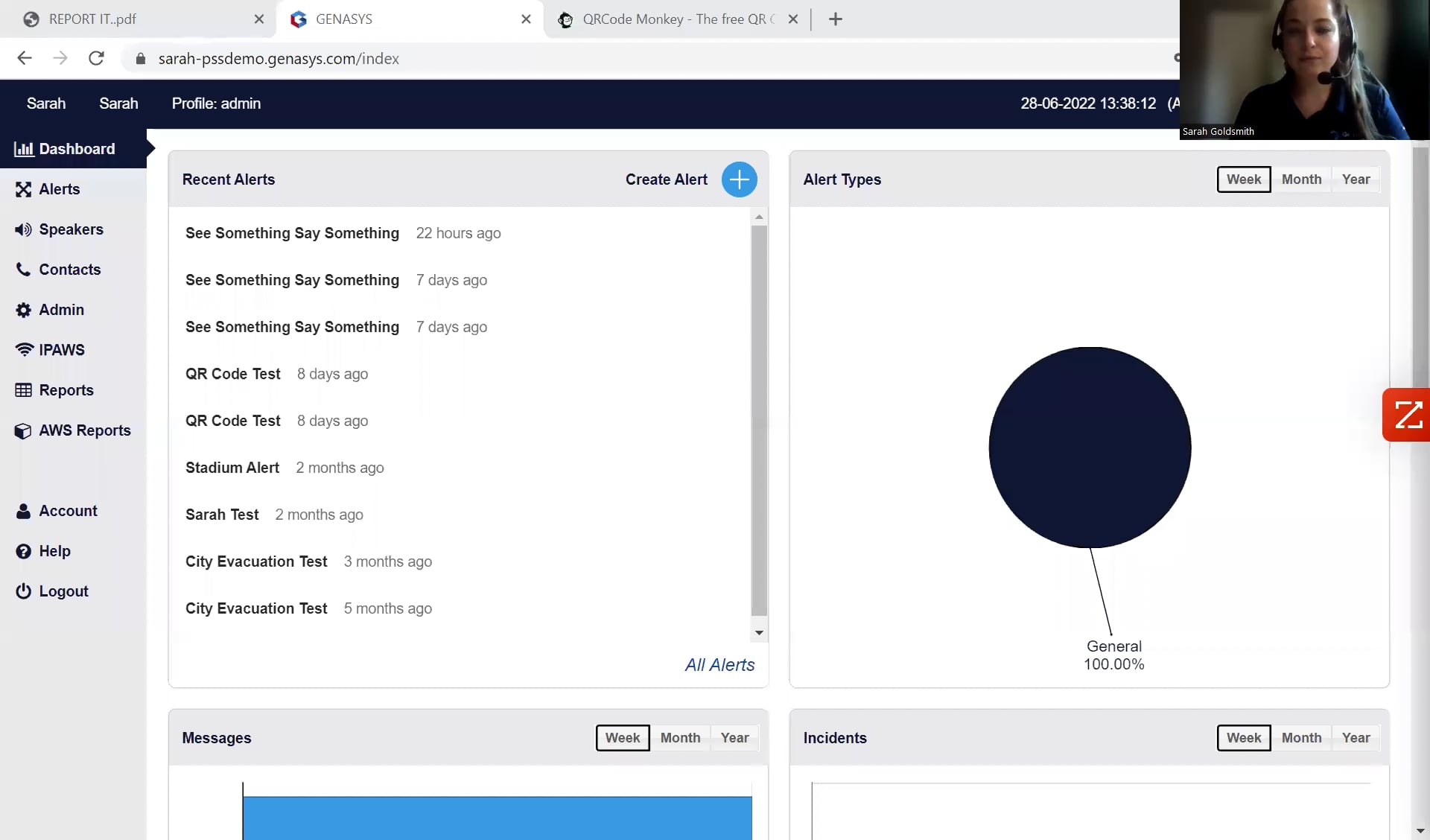Open the Dashboard chart icon in sidebar
The image size is (1430, 840).
click(x=24, y=149)
